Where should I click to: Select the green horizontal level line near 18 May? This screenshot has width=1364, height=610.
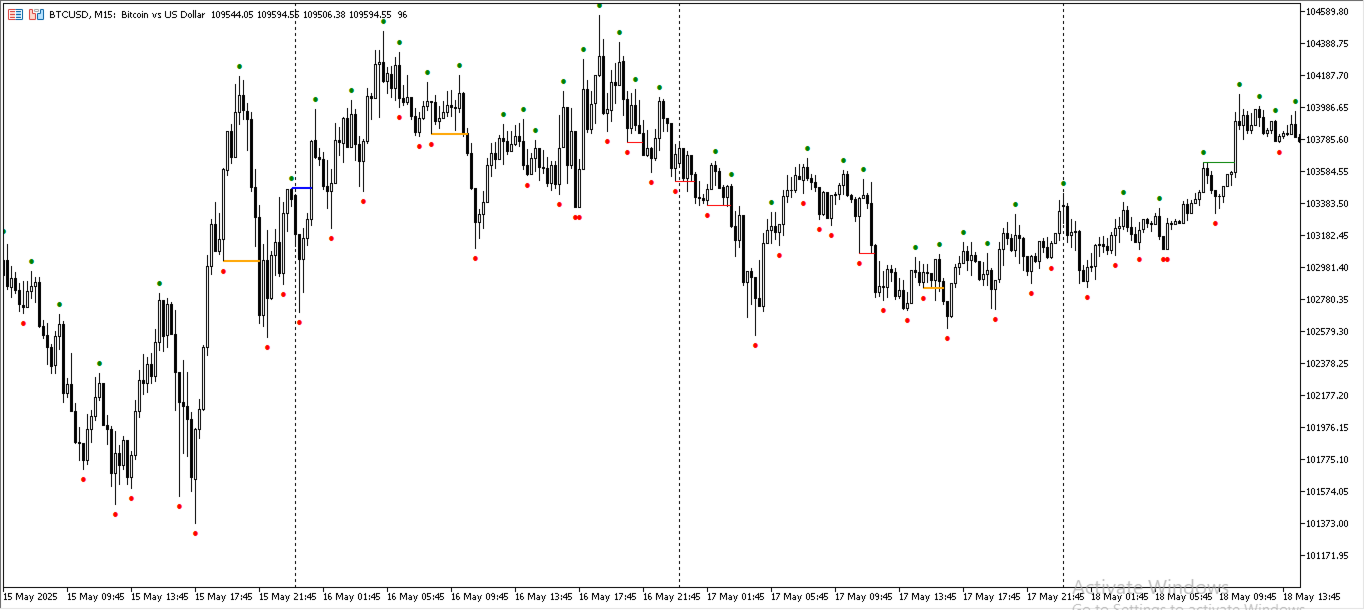tap(1219, 162)
